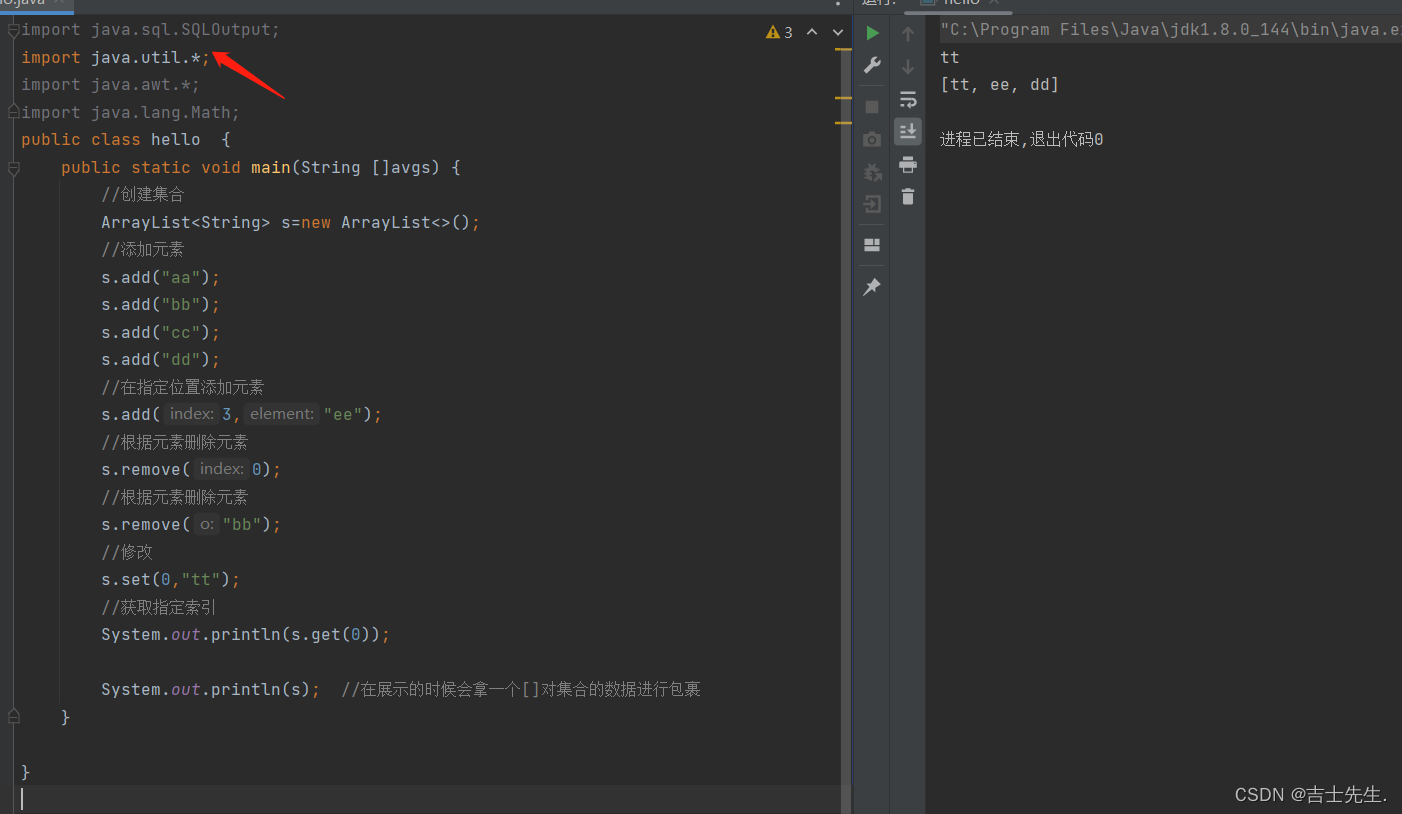Click the 'index:' hint in s.remove call
Screen dimensions: 1402x814
click(221, 469)
